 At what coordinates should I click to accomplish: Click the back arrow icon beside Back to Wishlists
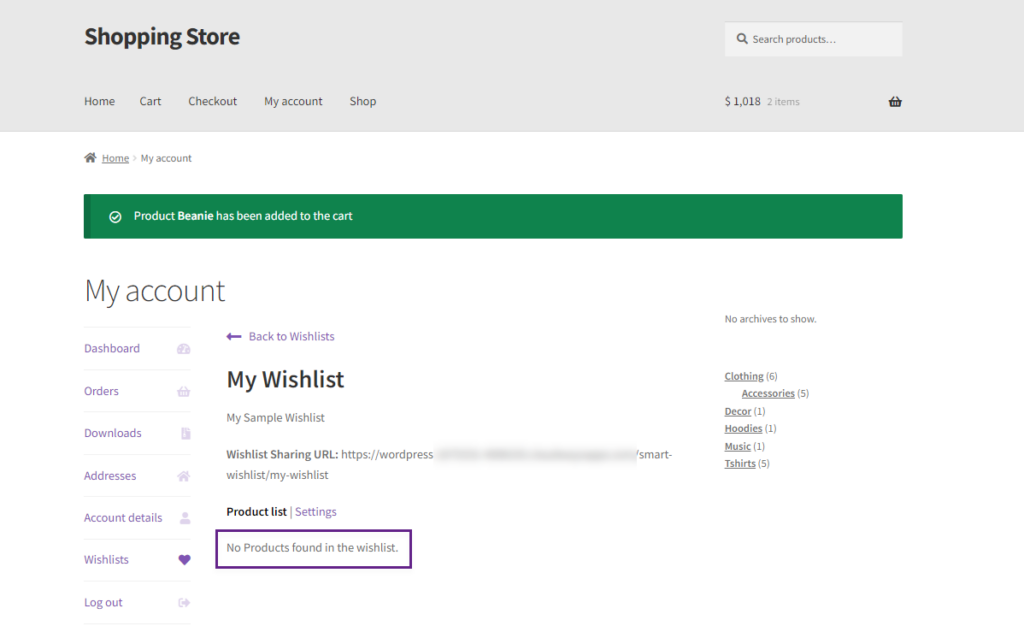tap(234, 336)
